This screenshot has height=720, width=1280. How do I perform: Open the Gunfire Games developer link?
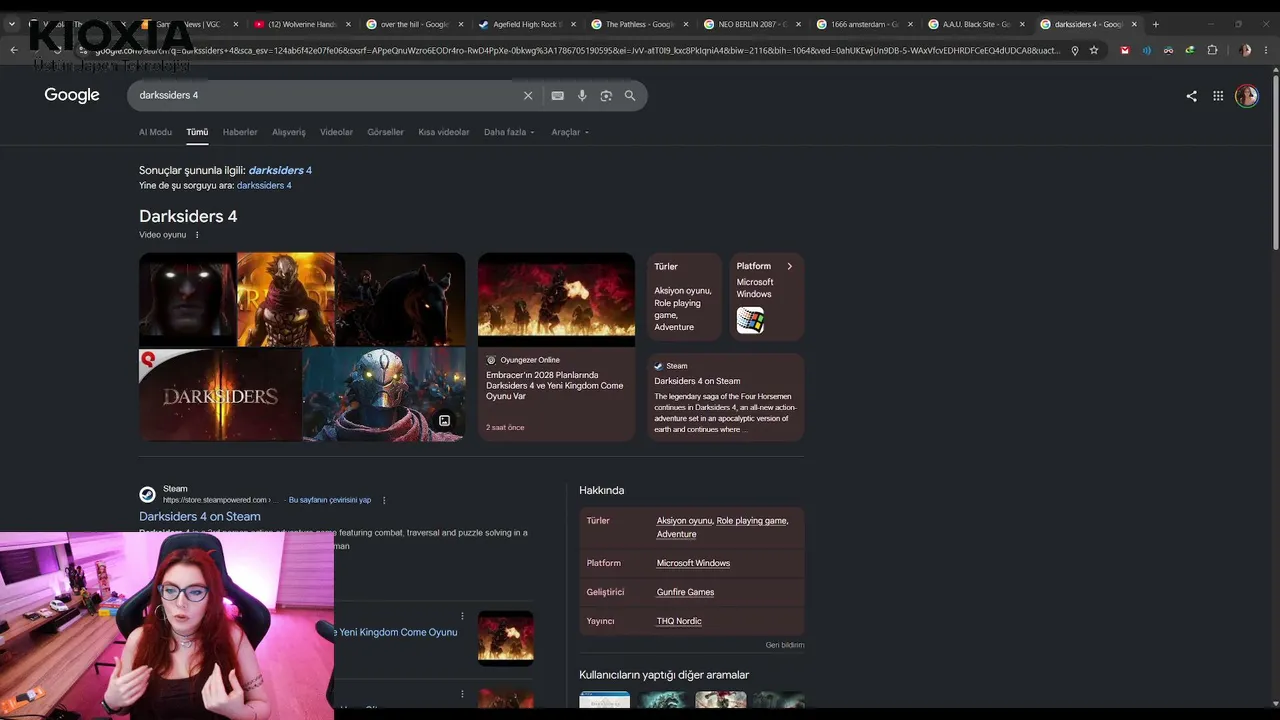pos(685,592)
